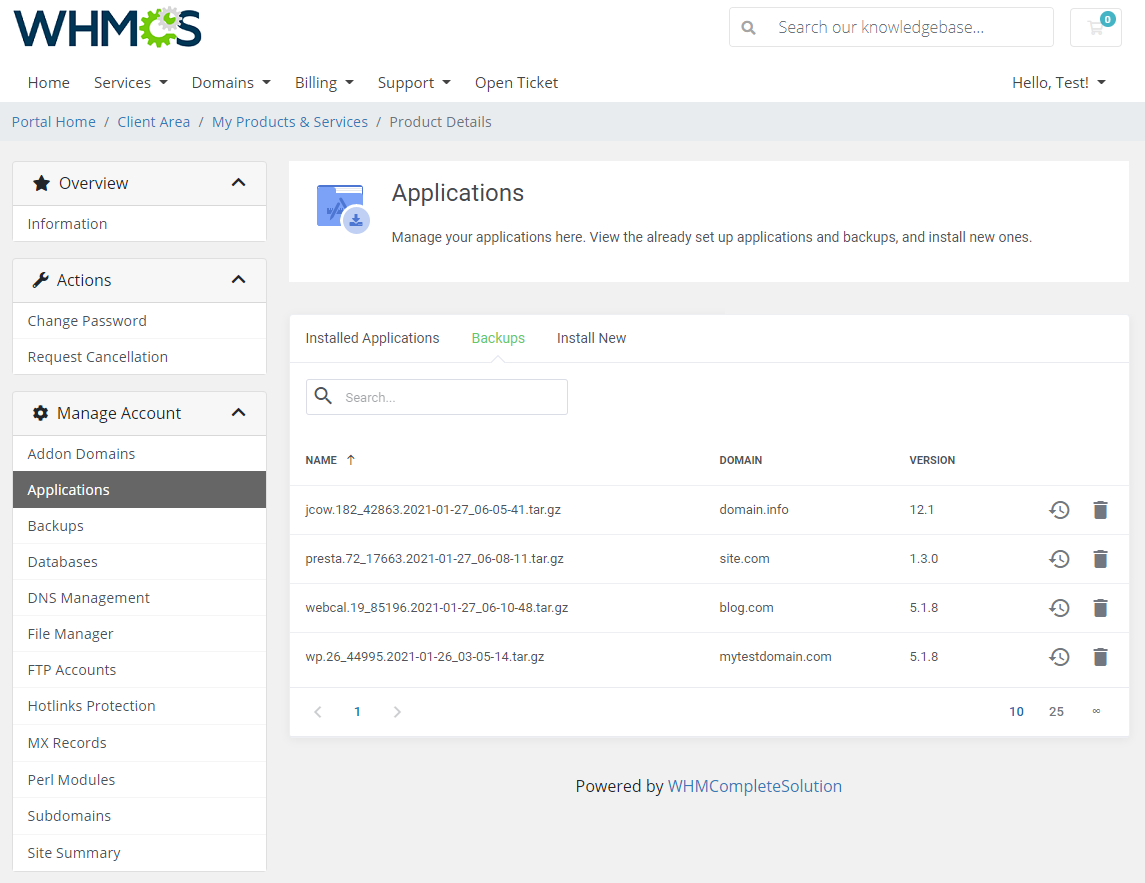Image resolution: width=1145 pixels, height=883 pixels.
Task: Open the Install New tab
Action: pos(591,338)
